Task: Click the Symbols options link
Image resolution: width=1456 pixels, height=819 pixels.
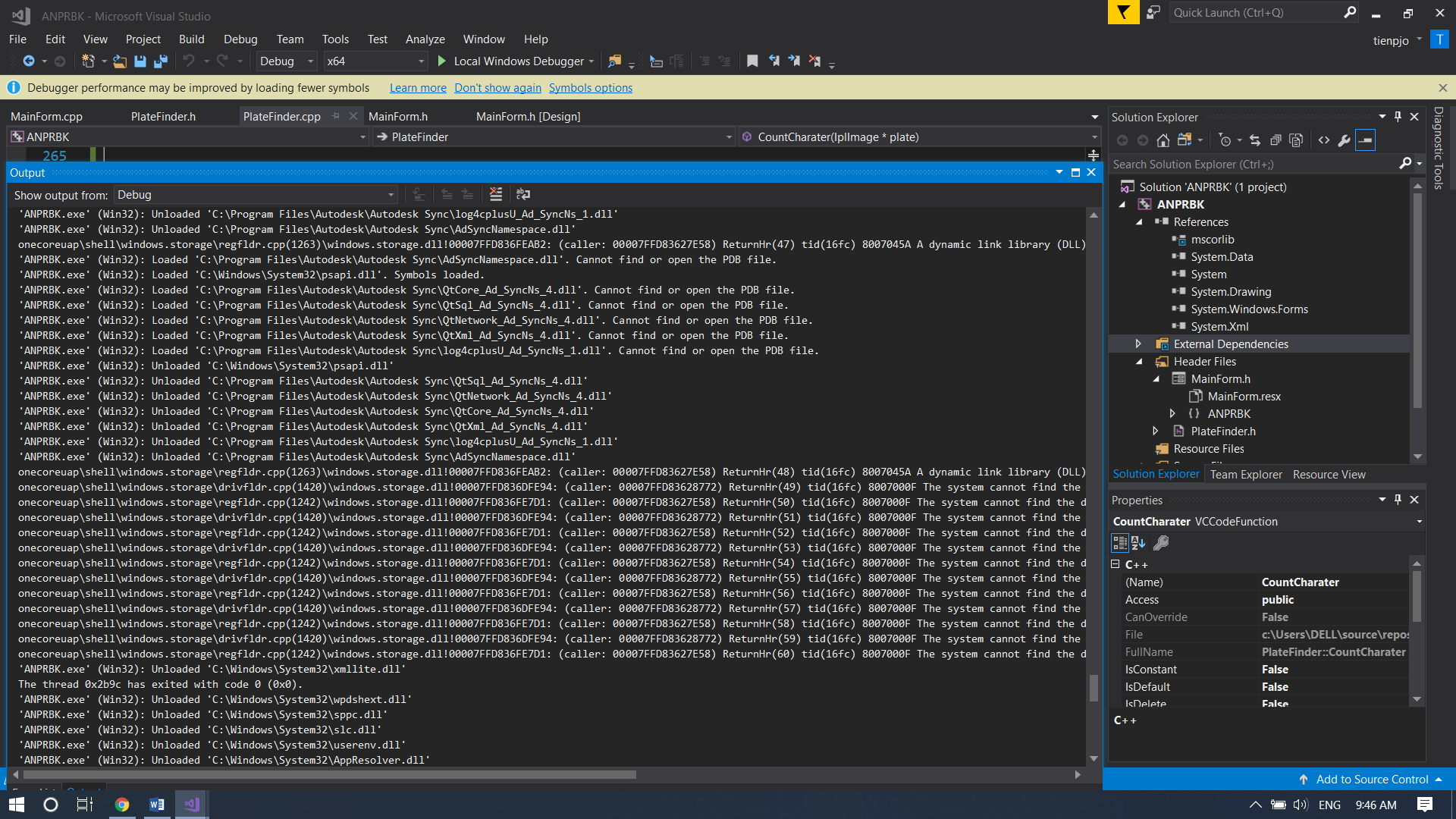Action: click(x=591, y=88)
